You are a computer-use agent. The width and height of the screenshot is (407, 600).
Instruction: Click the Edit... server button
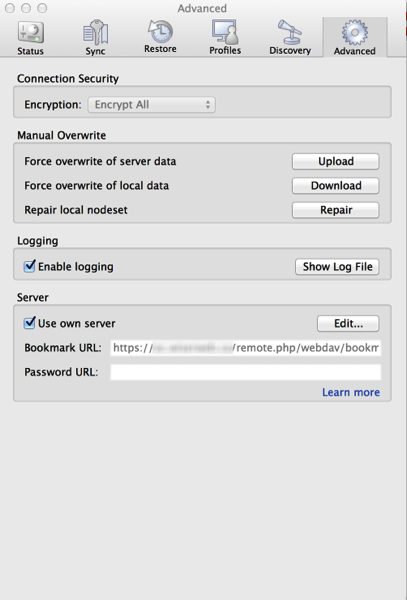tap(348, 323)
